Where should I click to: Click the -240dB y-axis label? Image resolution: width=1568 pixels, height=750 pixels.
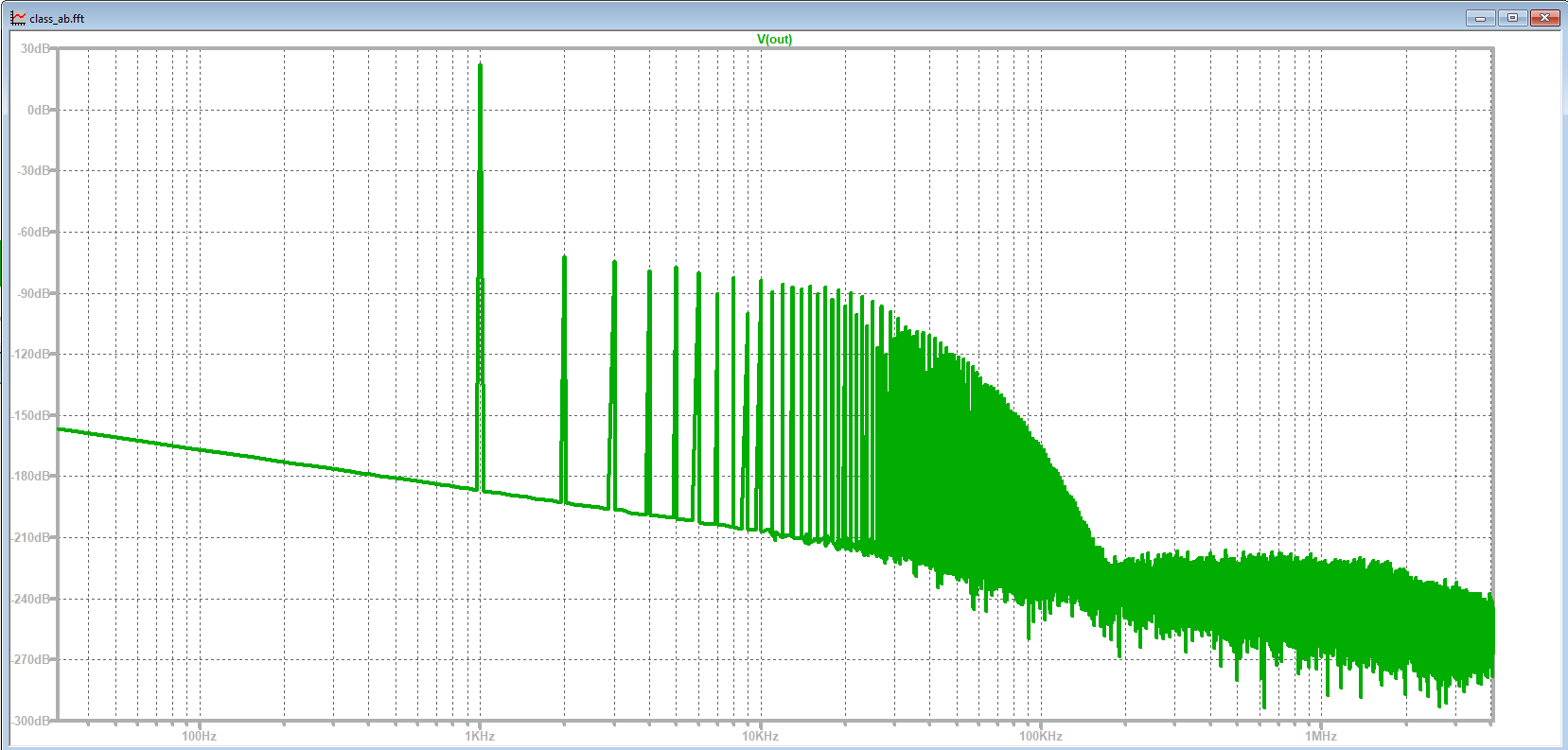[x=31, y=599]
